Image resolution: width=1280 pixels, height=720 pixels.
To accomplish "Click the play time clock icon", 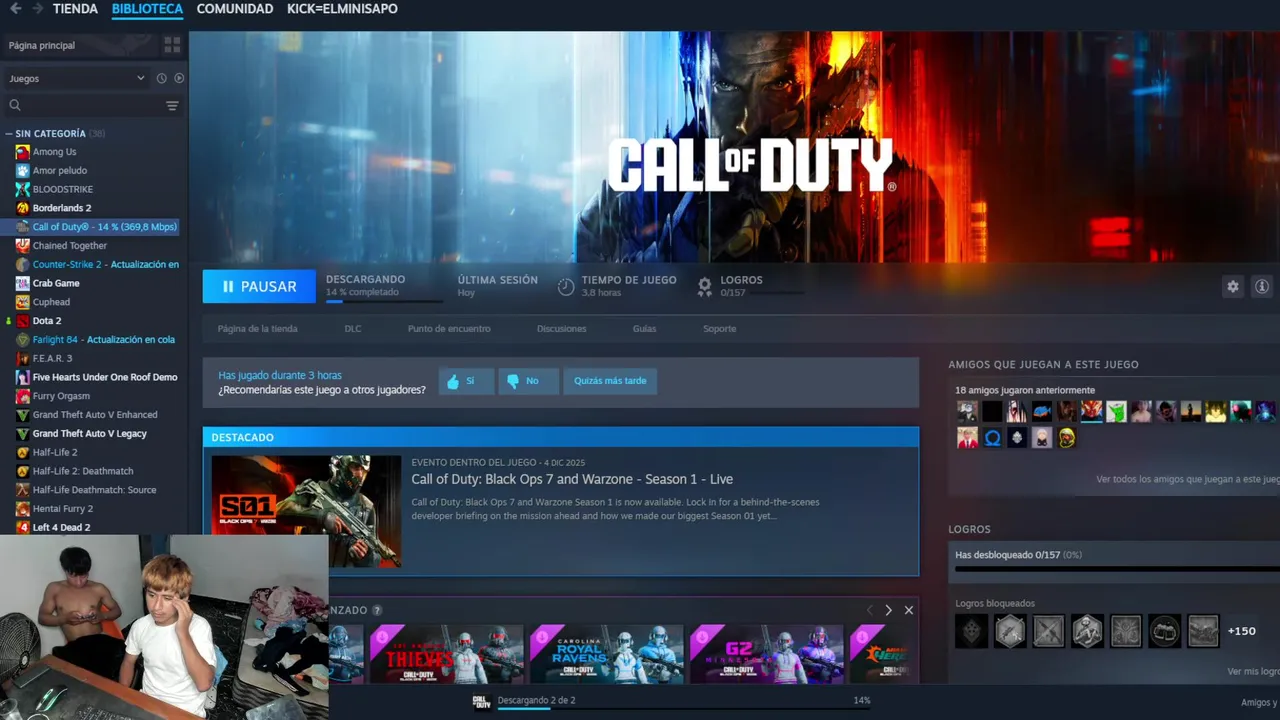I will pos(566,286).
